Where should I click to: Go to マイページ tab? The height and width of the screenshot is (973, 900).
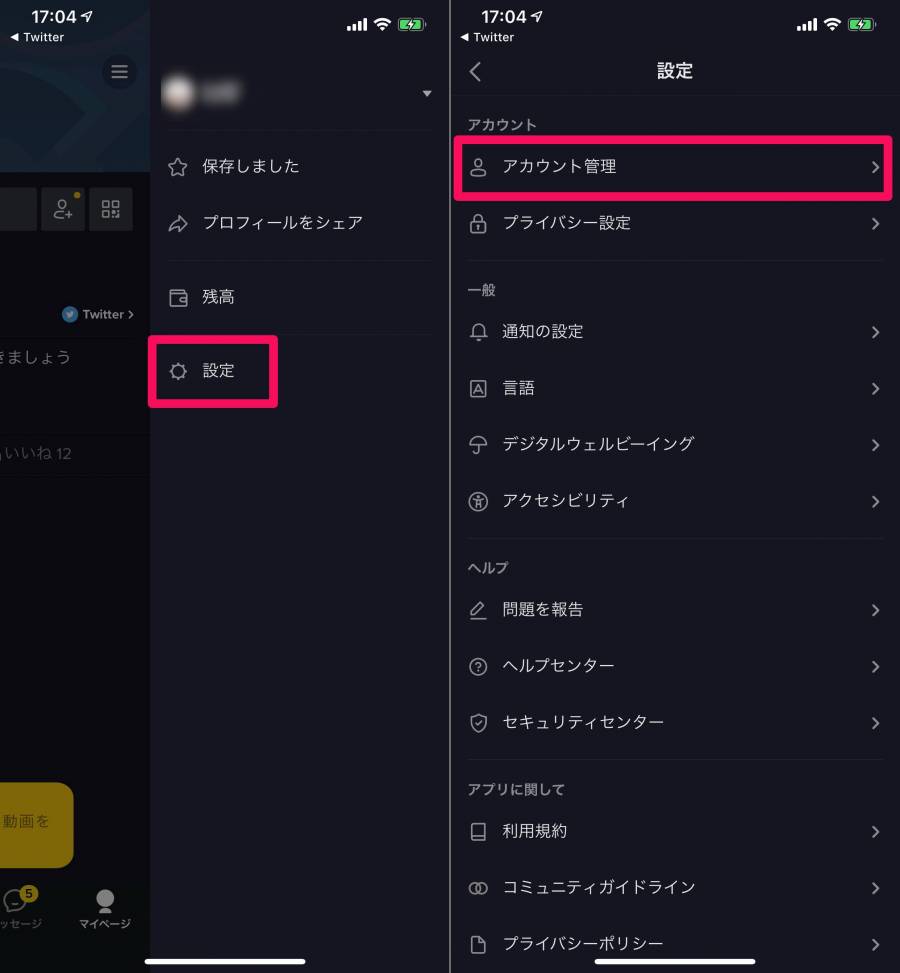(105, 910)
